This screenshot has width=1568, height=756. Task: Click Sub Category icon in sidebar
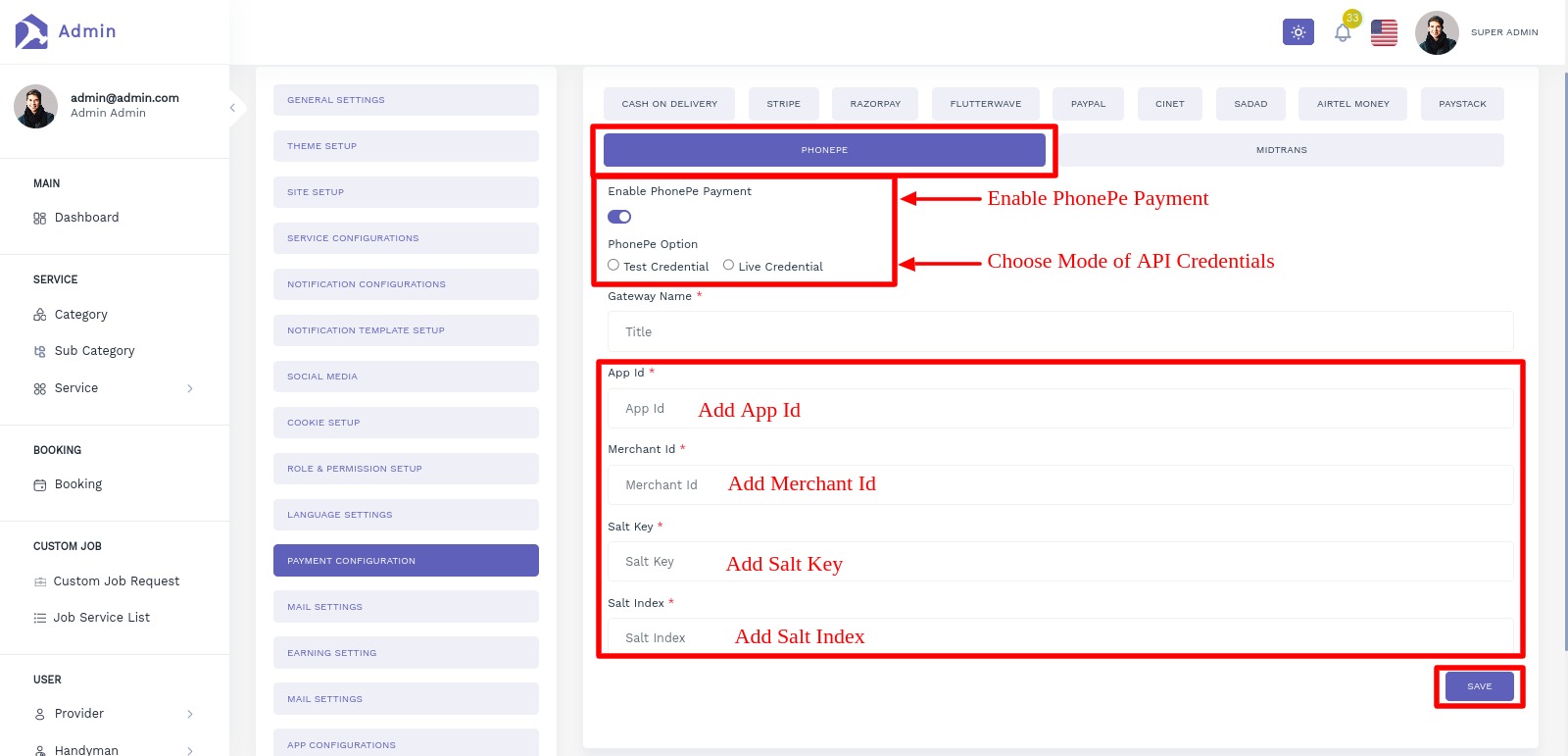pos(40,351)
